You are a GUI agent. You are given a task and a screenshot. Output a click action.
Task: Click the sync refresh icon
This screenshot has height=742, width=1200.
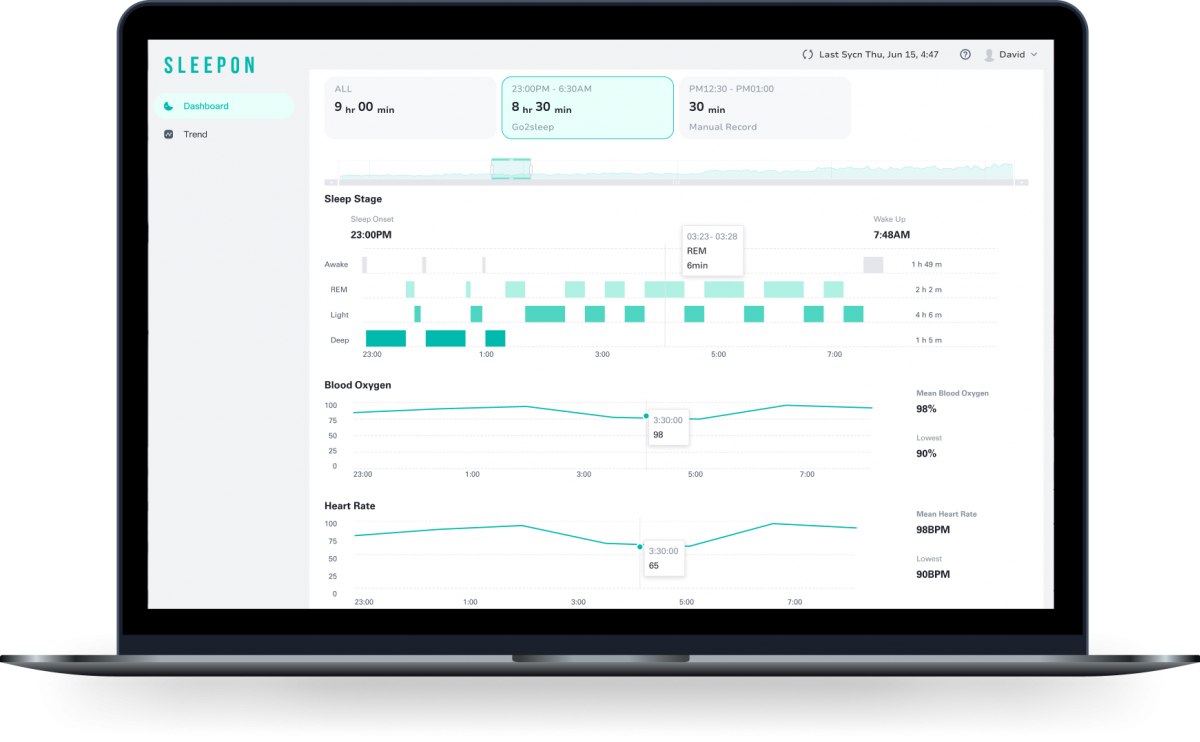coord(807,55)
